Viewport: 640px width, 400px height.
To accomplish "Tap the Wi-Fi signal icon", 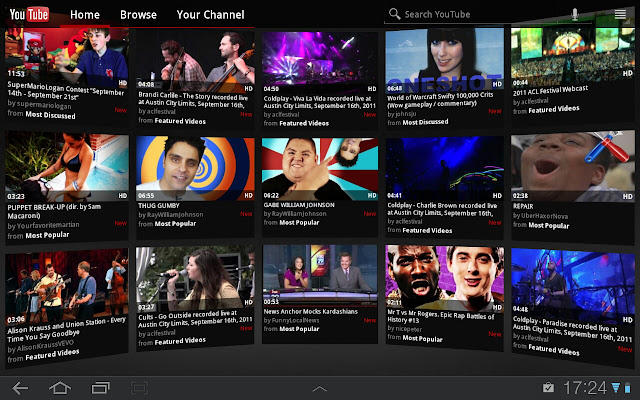I will point(616,387).
